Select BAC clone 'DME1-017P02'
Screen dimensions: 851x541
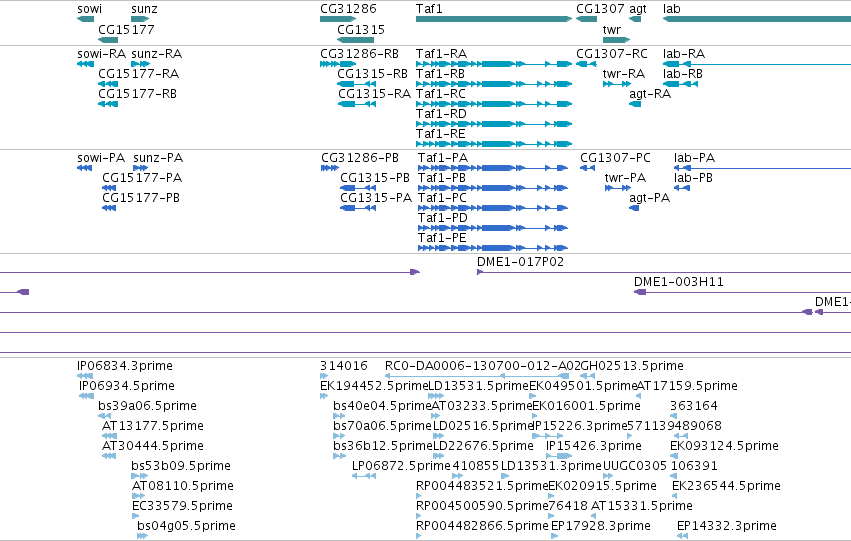pyautogui.click(x=520, y=262)
